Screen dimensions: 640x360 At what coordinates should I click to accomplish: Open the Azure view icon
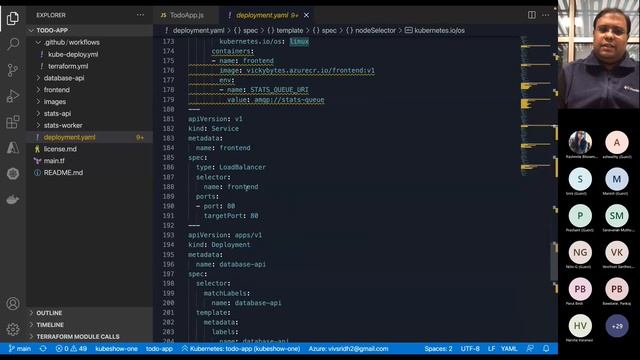click(13, 148)
